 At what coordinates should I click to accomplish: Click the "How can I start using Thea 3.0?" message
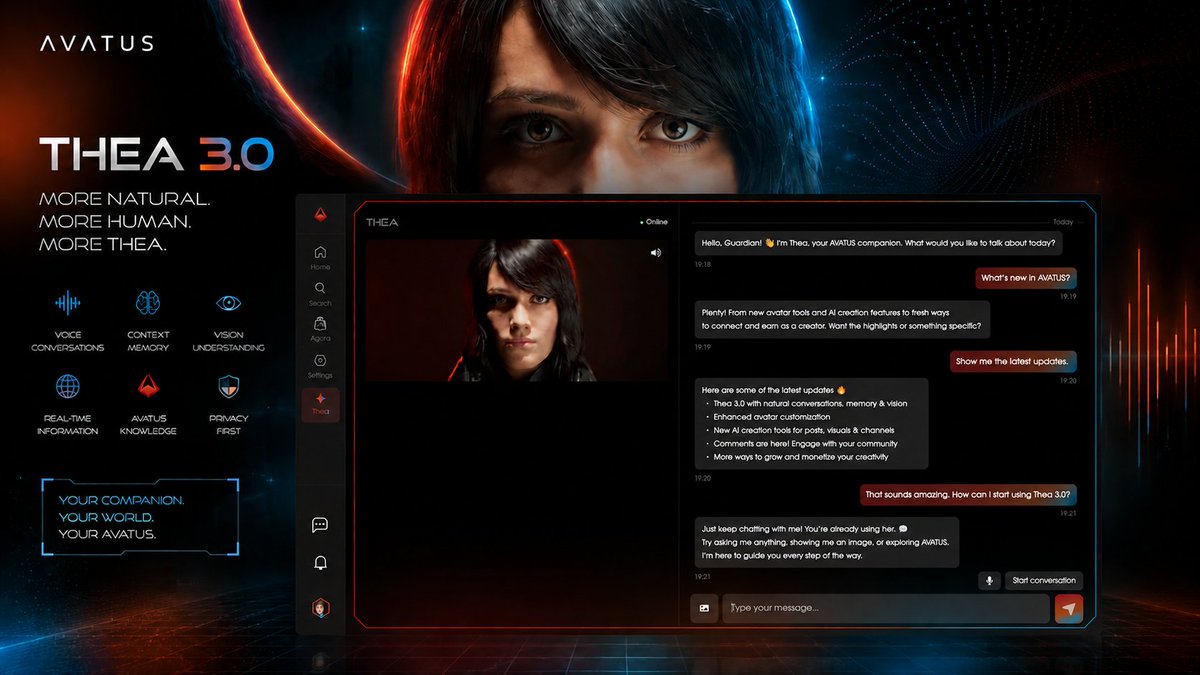point(970,495)
